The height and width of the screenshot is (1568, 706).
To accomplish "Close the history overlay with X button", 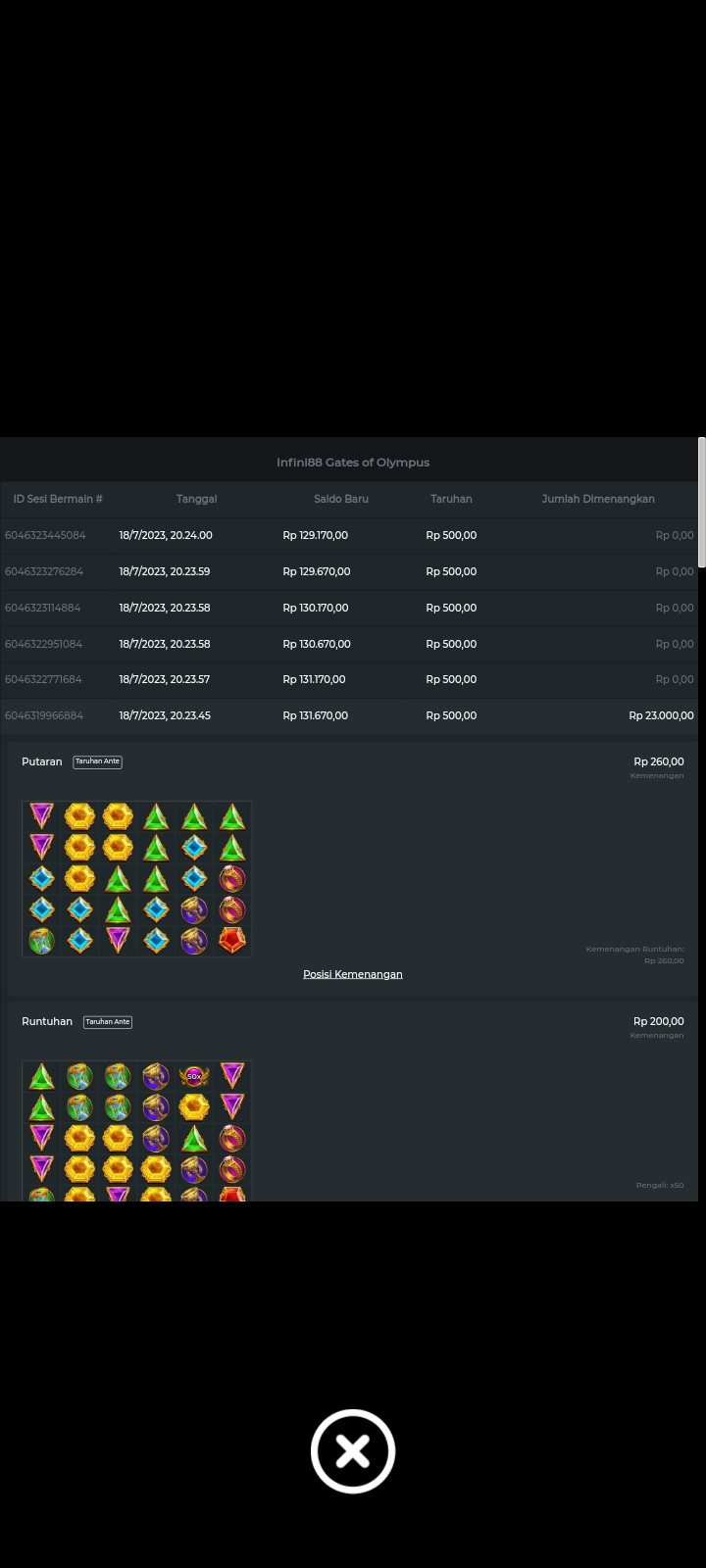I will point(353,1451).
